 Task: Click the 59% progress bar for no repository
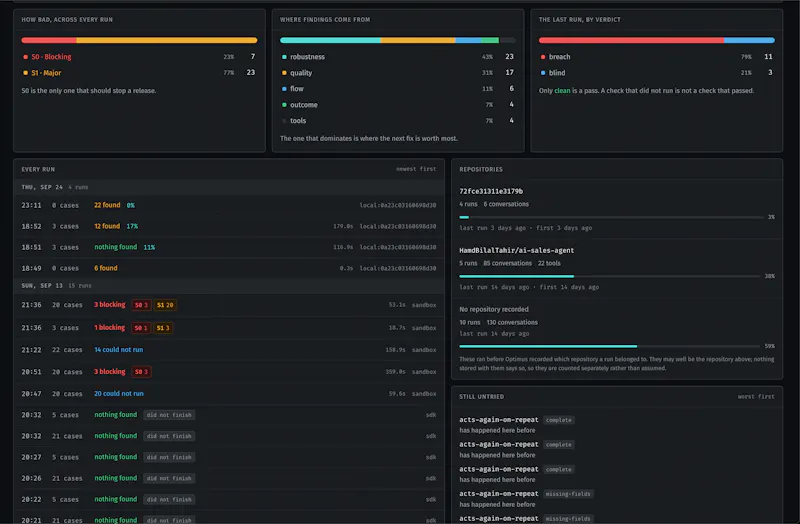pos(610,346)
